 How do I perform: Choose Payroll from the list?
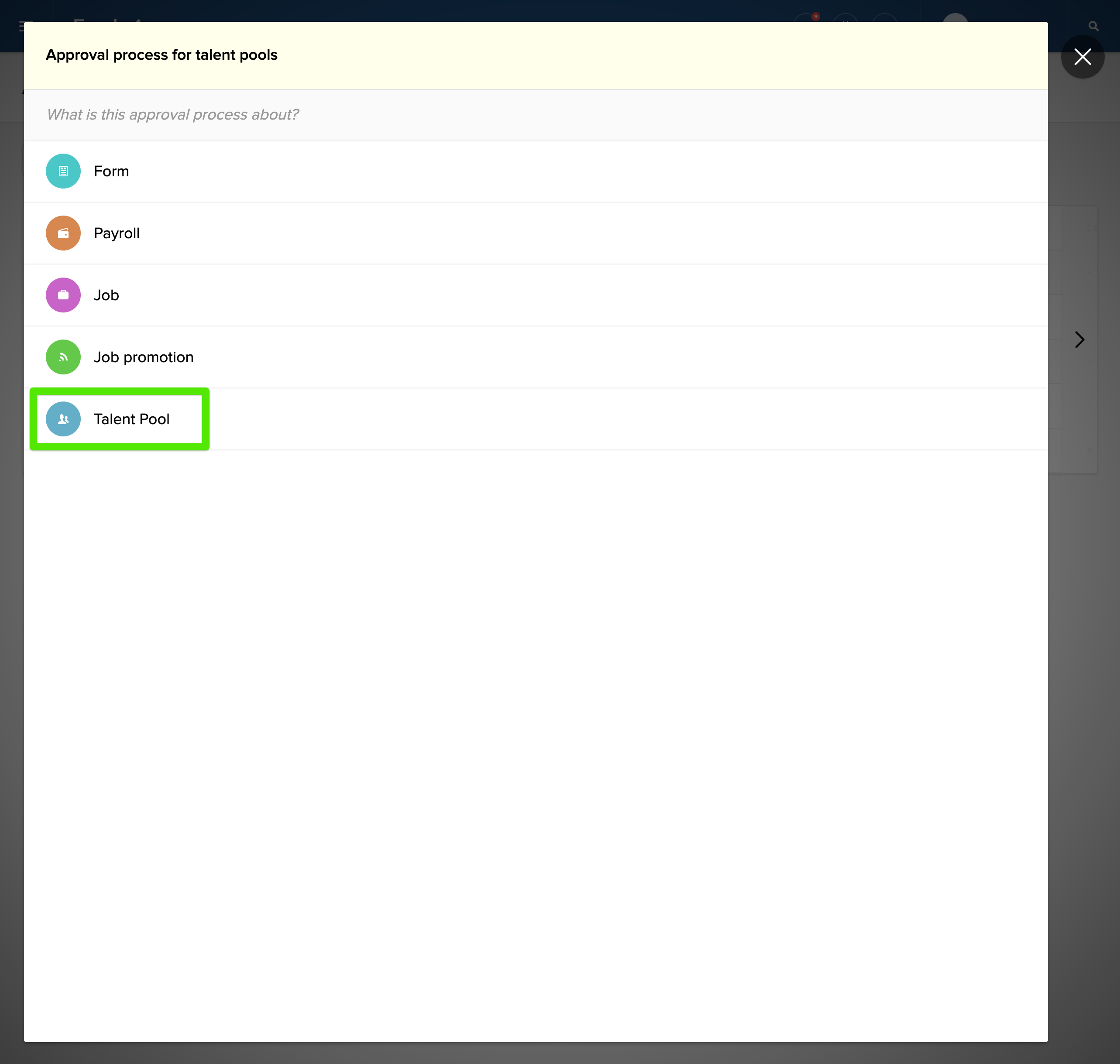coord(116,233)
